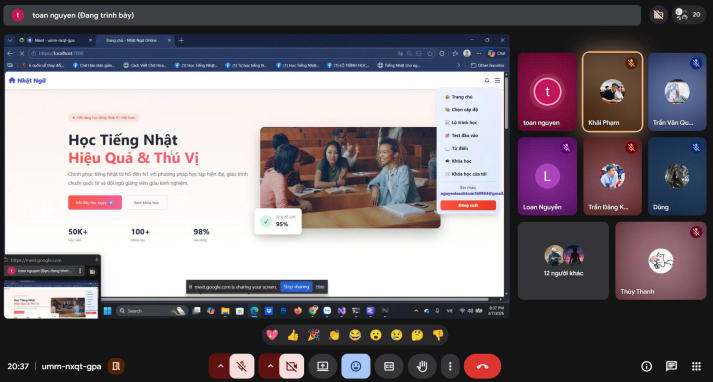Send the clapping hands reaction
This screenshot has height=382, width=713.
[x=334, y=335]
